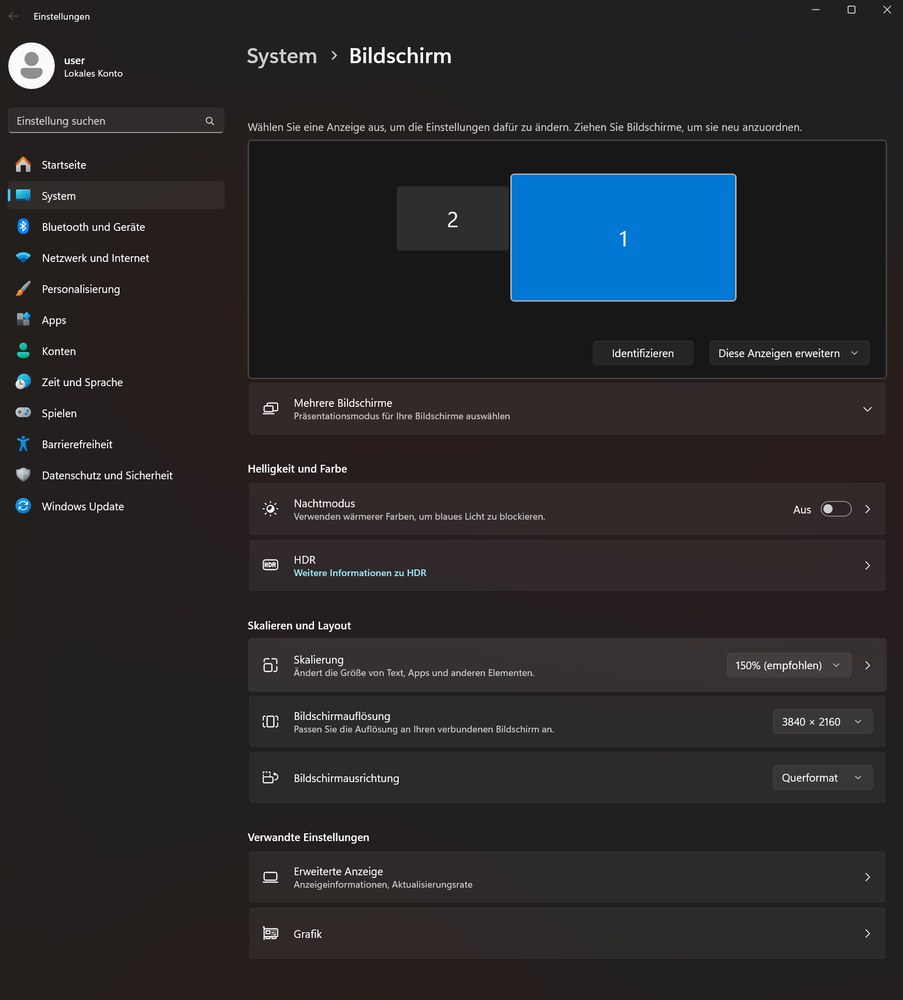Click the Barrierefreiheit accessibility icon
Image resolution: width=903 pixels, height=1000 pixels.
pyautogui.click(x=23, y=444)
